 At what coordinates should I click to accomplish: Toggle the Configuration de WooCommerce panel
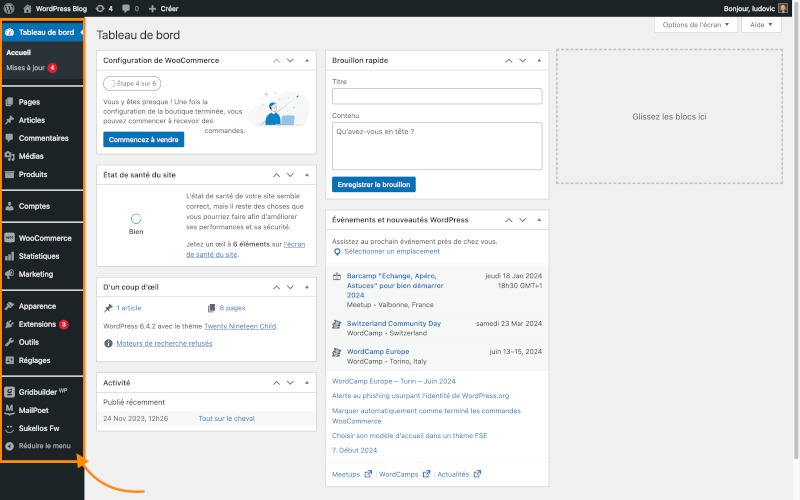pos(305,60)
